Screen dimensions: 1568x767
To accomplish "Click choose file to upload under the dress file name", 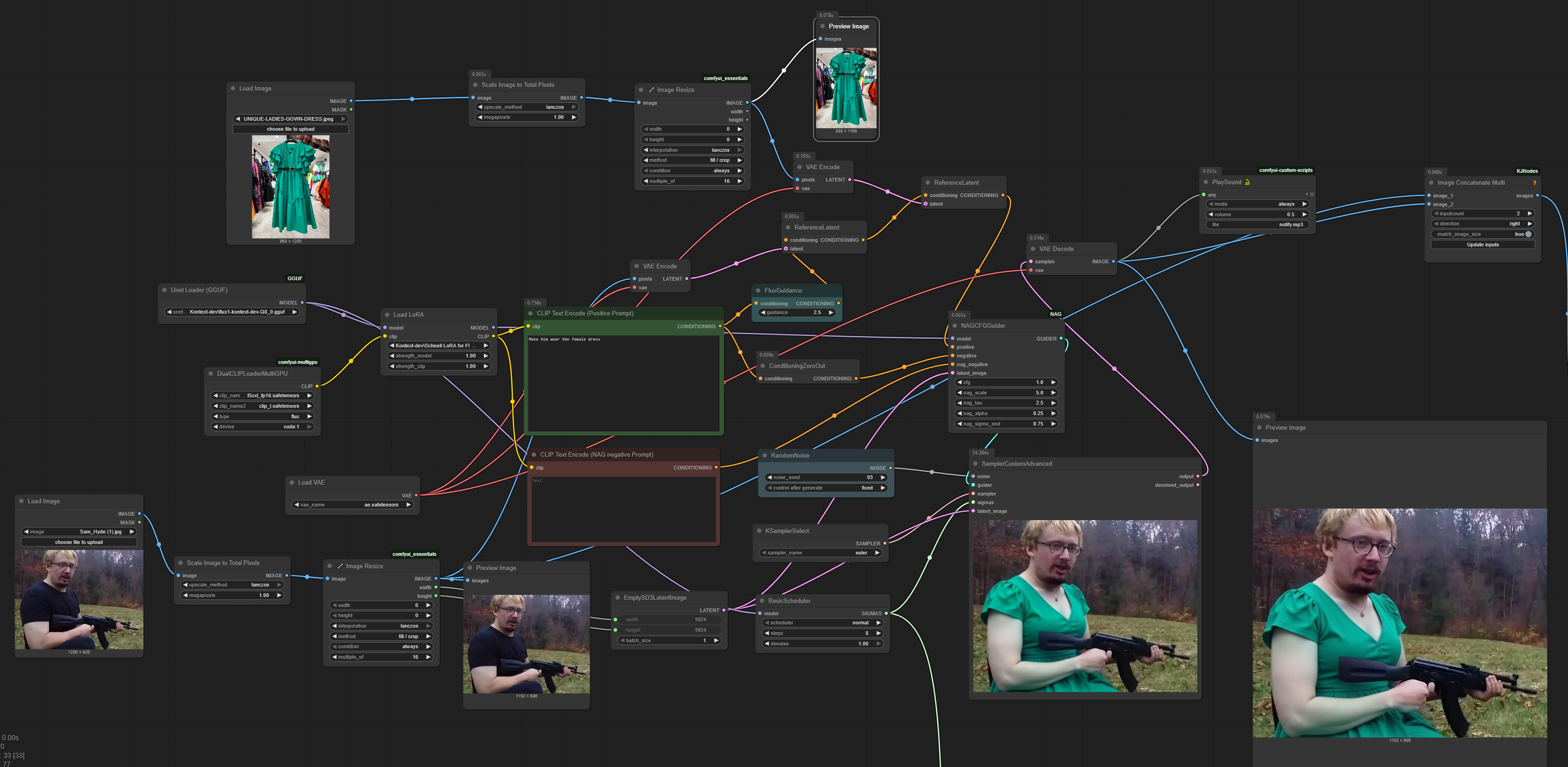I will point(290,129).
